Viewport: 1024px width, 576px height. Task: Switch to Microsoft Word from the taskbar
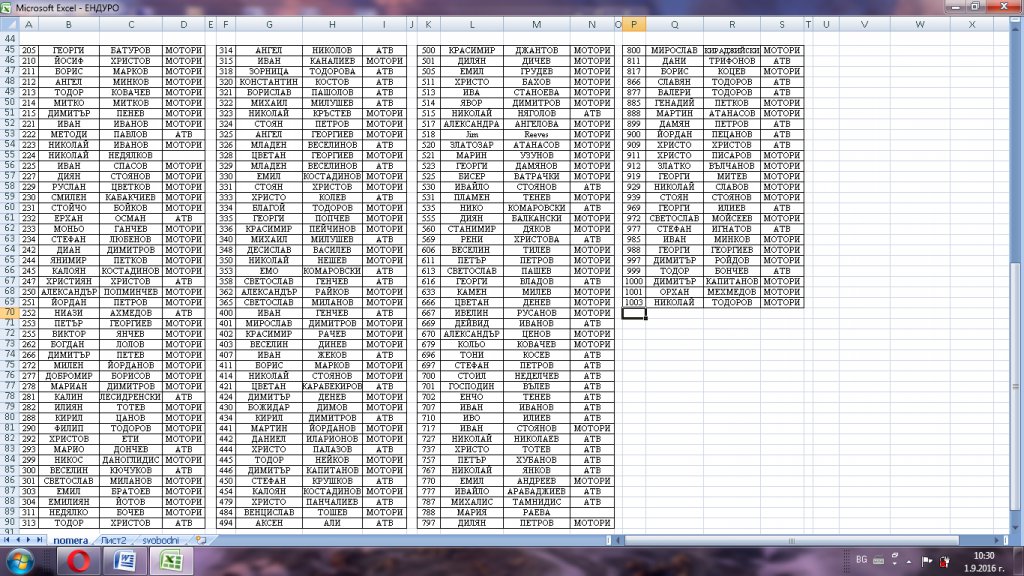pos(124,562)
